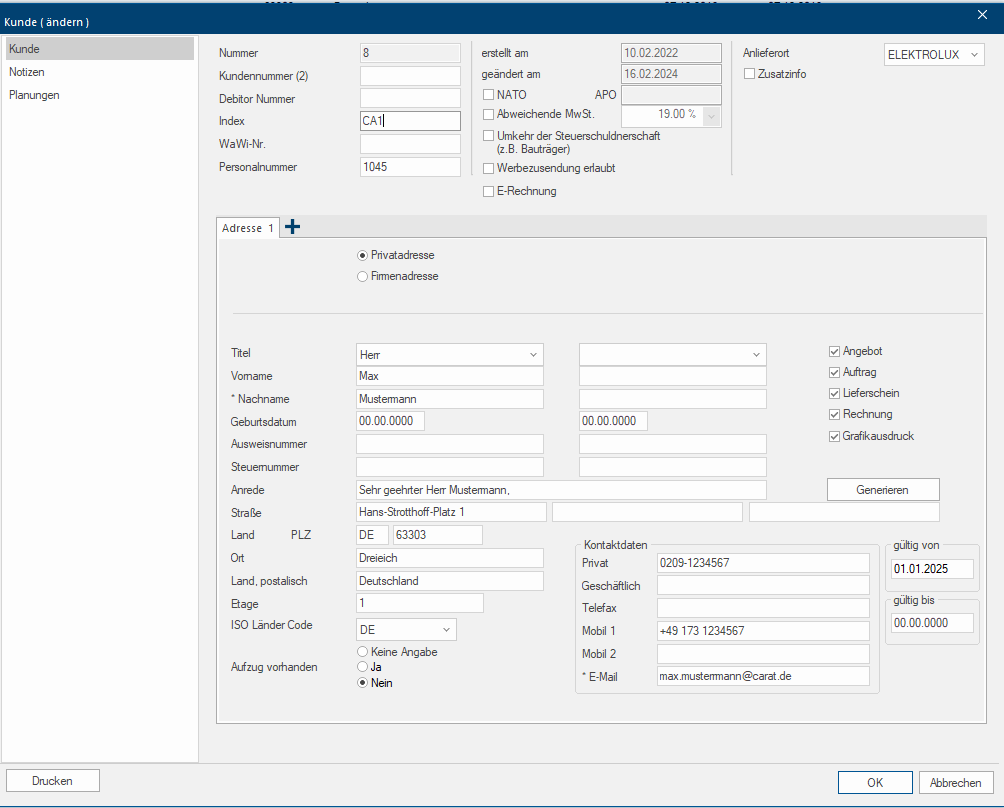Click the gültig von date field
Viewport: 1004px width, 808px height.
pyautogui.click(x=932, y=569)
